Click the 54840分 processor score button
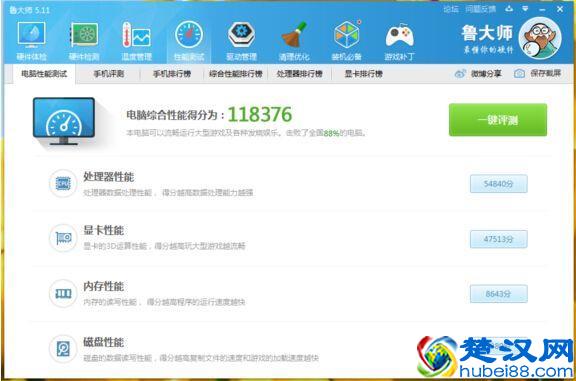Screen dimensions: 576x381 (x=498, y=184)
